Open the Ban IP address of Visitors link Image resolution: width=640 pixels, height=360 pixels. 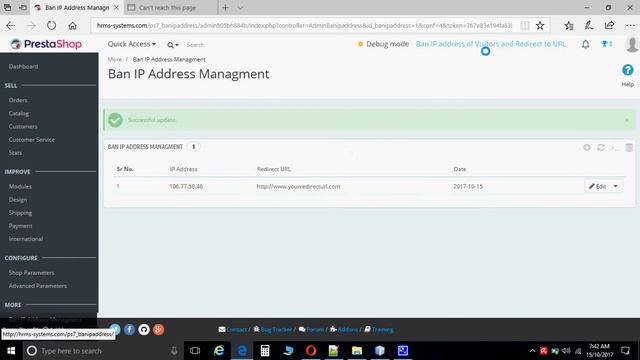click(x=491, y=44)
